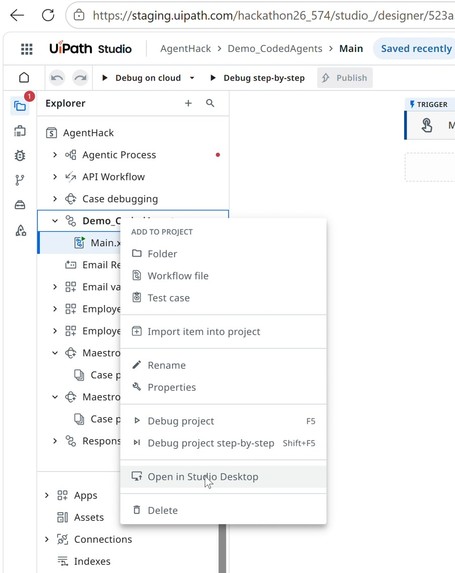Publish the project
This screenshot has height=573, width=455.
point(345,78)
